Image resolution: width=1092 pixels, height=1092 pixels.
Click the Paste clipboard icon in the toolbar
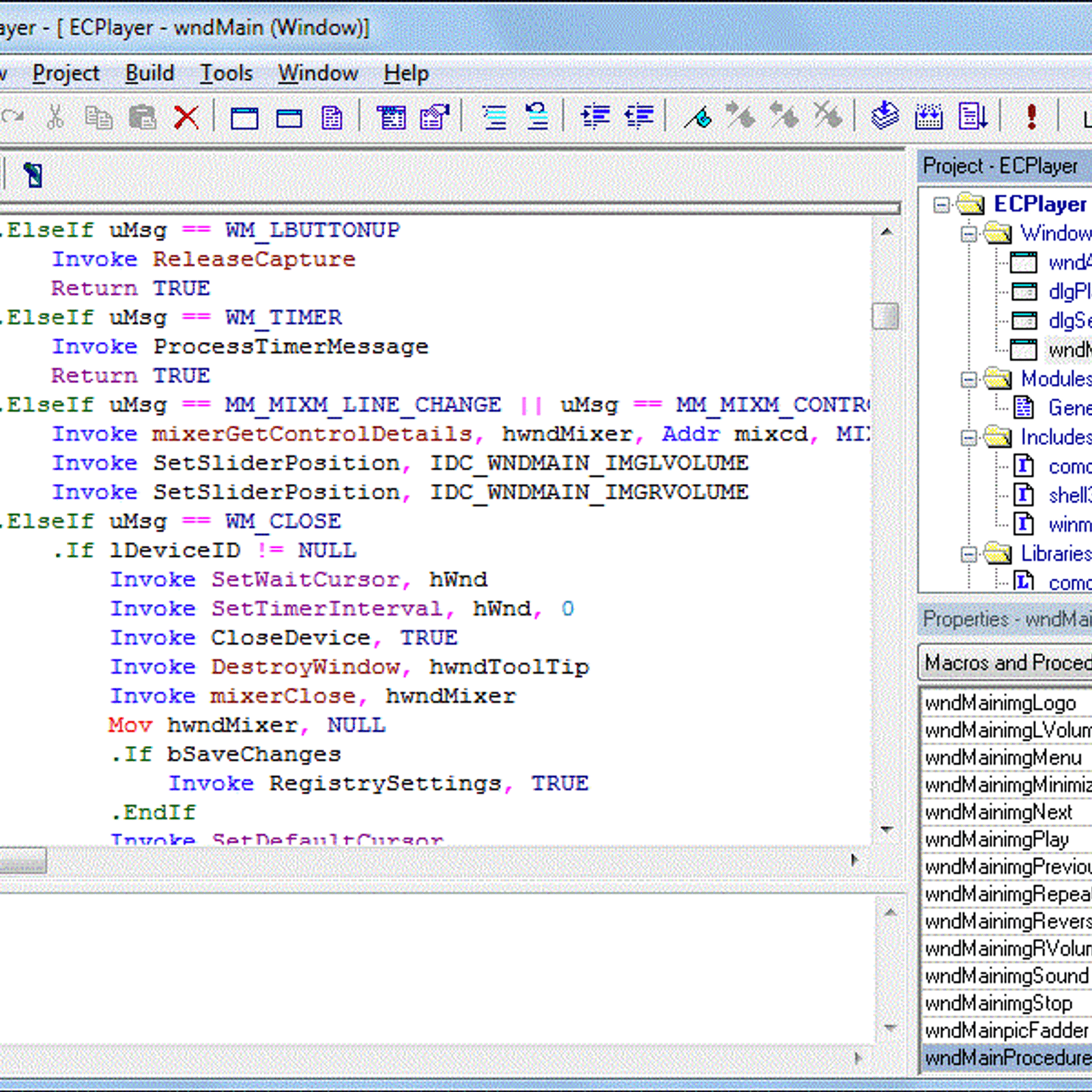(143, 117)
